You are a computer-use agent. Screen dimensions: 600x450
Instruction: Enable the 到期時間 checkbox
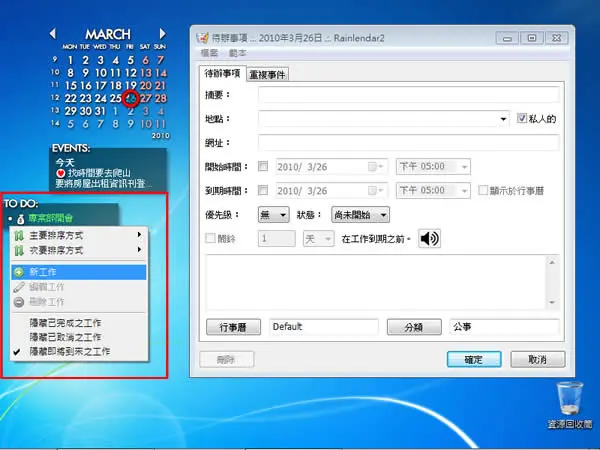[263, 190]
